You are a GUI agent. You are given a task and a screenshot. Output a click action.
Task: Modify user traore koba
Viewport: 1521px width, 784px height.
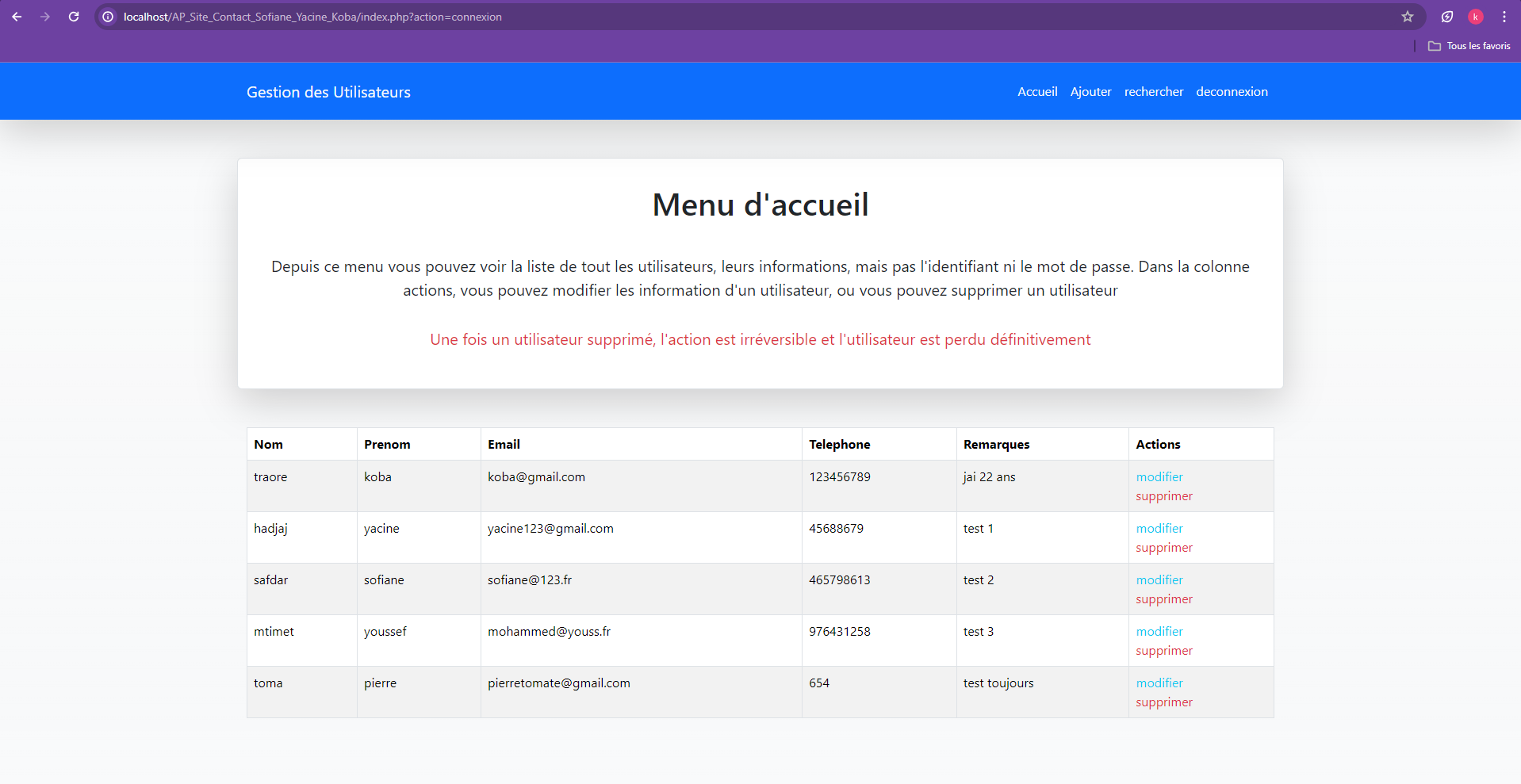(x=1159, y=477)
